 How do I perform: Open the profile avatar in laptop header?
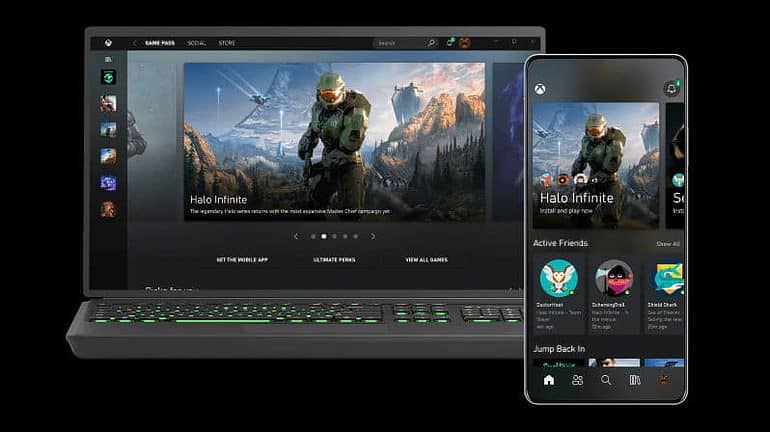[x=464, y=43]
